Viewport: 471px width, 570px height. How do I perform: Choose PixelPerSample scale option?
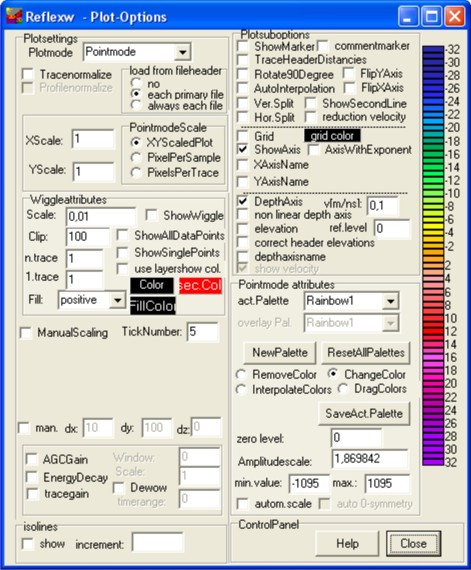click(136, 157)
